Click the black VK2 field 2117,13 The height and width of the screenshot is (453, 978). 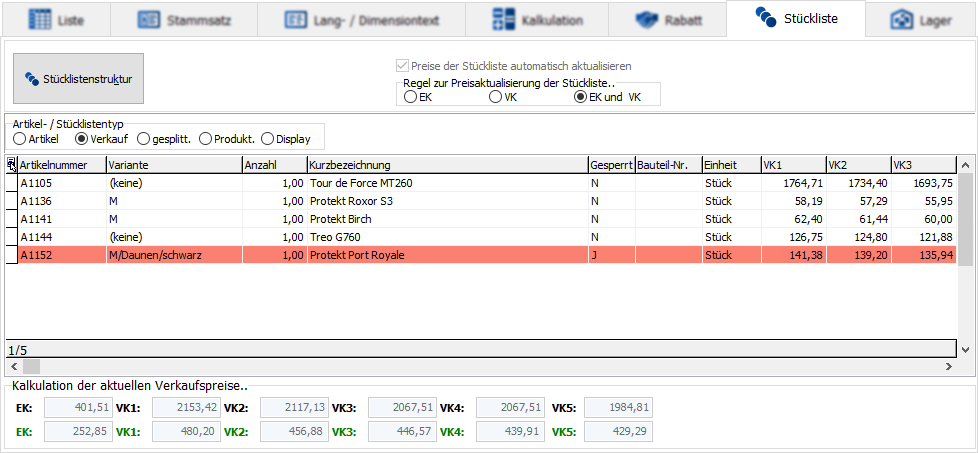click(x=294, y=409)
